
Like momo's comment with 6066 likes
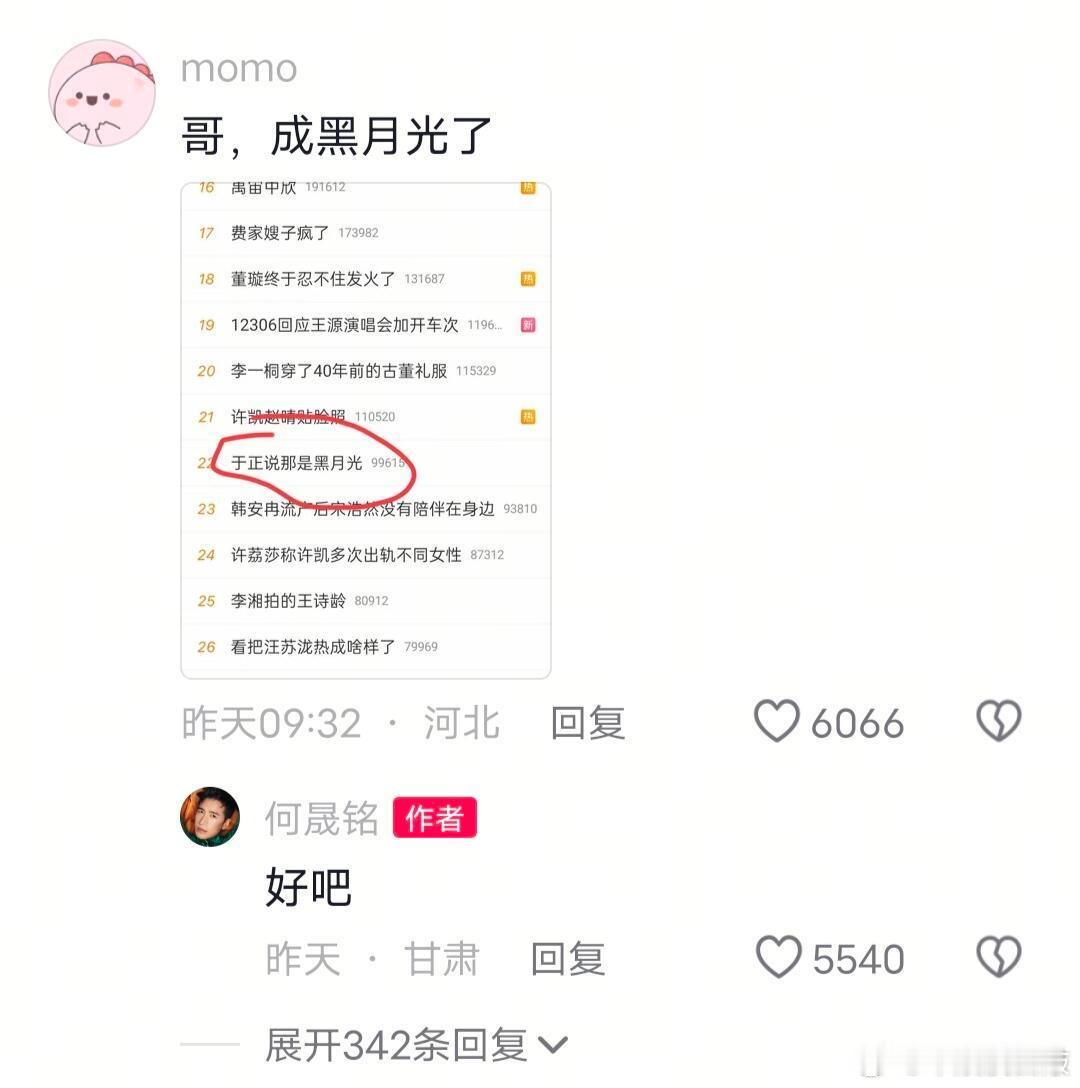pyautogui.click(x=777, y=721)
